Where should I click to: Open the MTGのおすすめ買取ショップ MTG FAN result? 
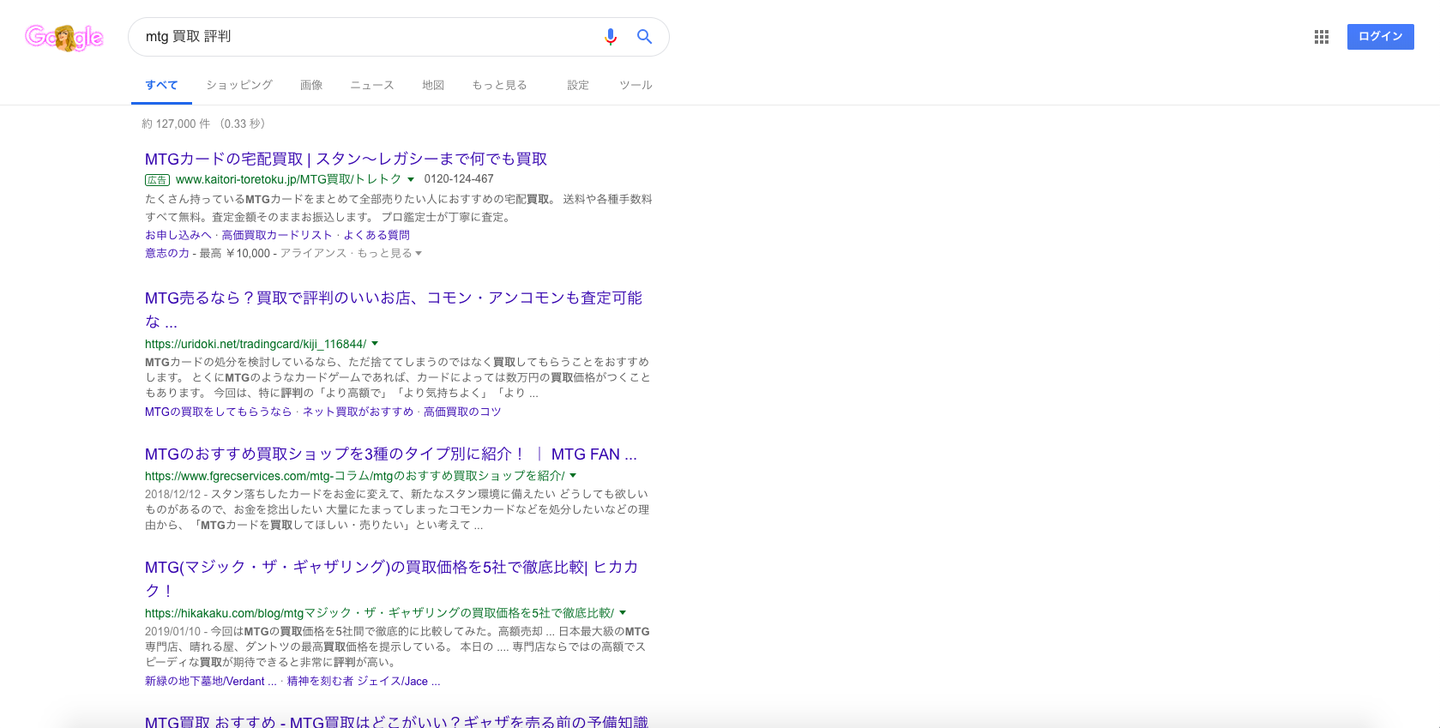tap(391, 454)
